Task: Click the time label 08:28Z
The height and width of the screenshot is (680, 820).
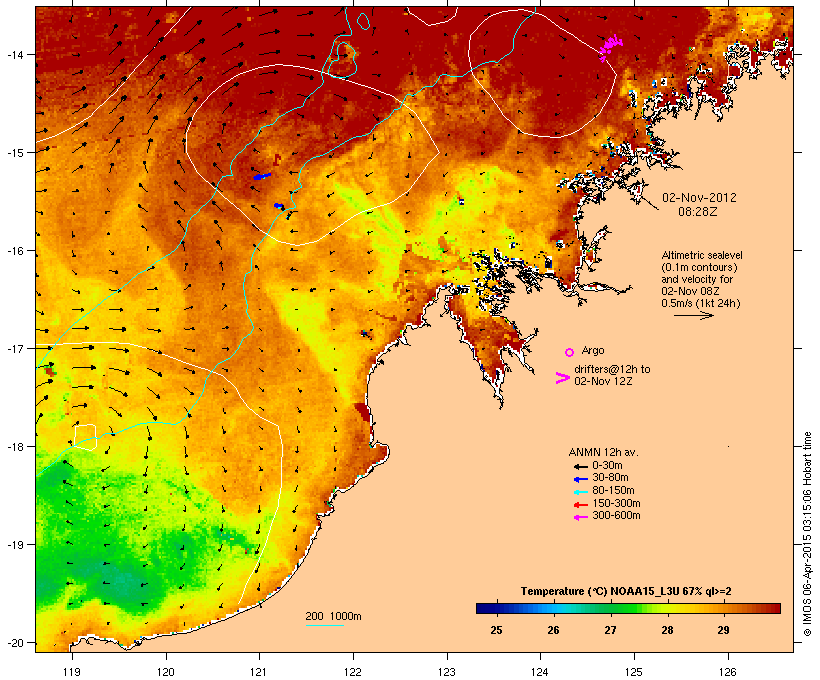Action: pos(698,212)
